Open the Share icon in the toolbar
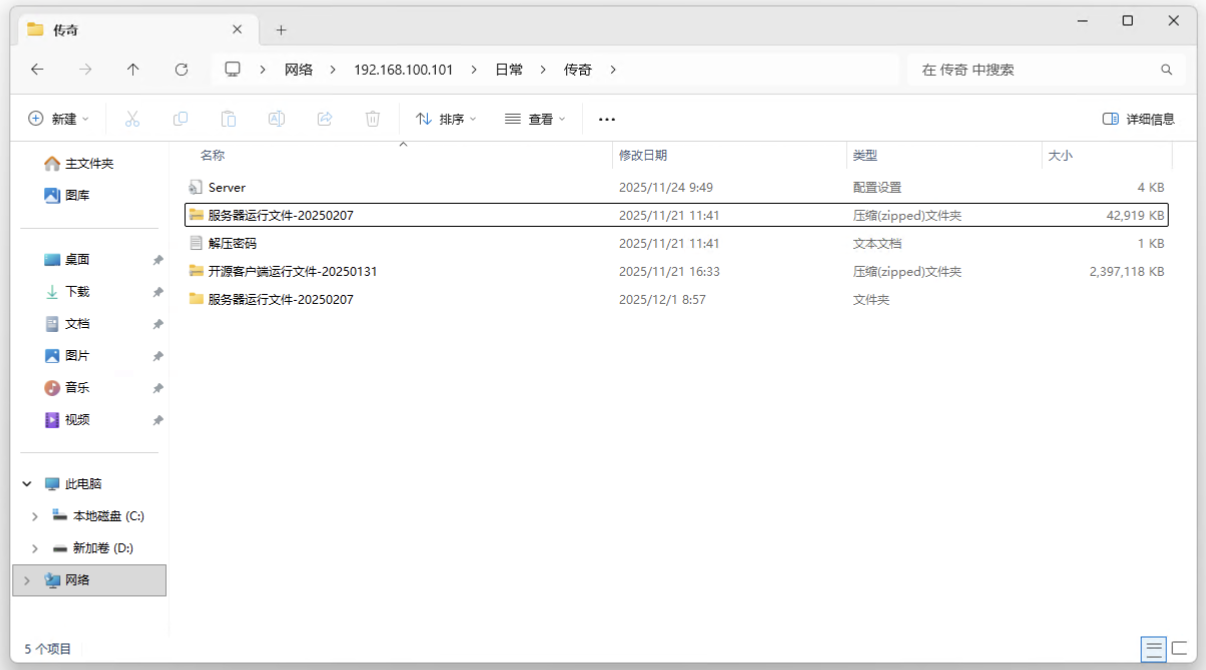Viewport: 1206px width, 670px height. (324, 119)
